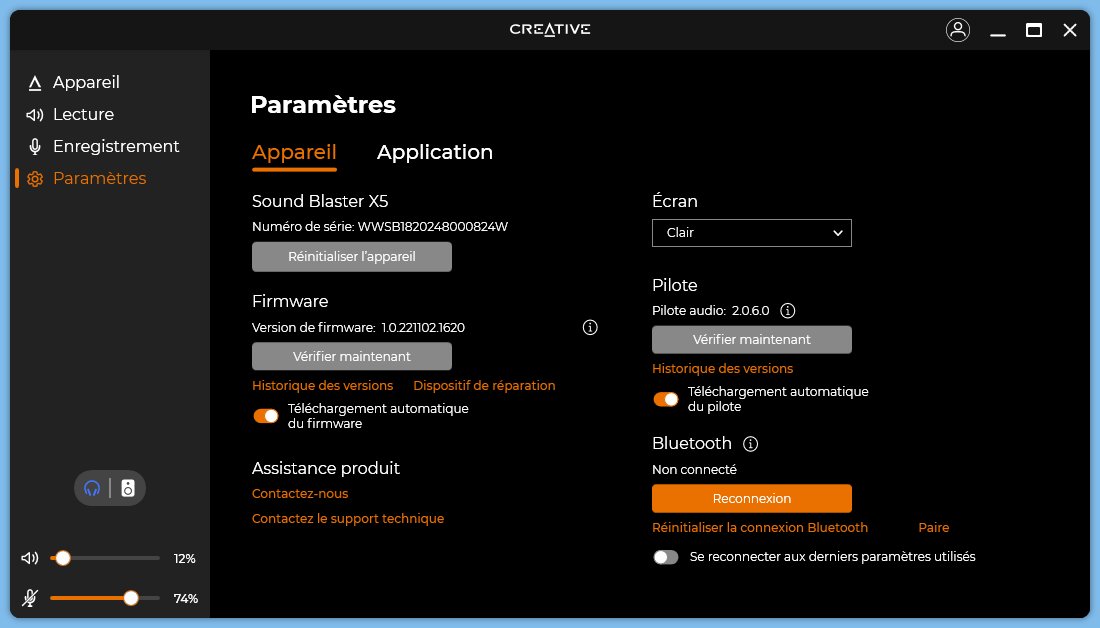This screenshot has height=628, width=1100.
Task: Click the audio driver info icon
Action: click(787, 310)
